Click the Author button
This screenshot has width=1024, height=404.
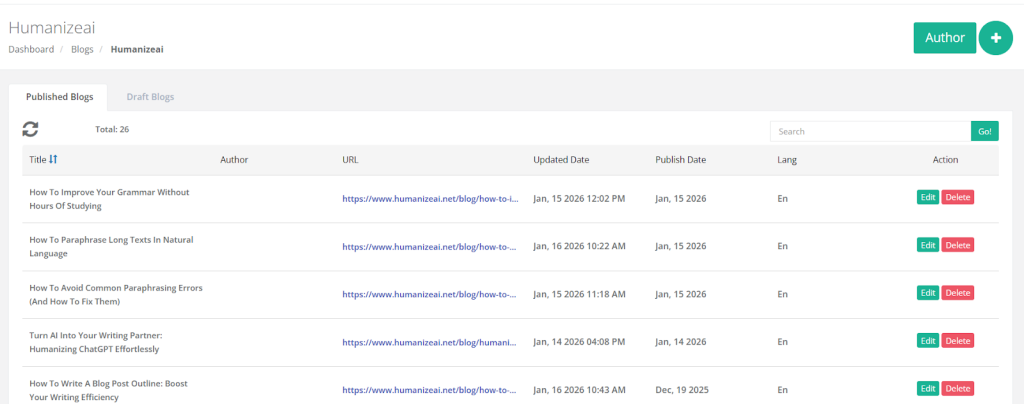(944, 38)
